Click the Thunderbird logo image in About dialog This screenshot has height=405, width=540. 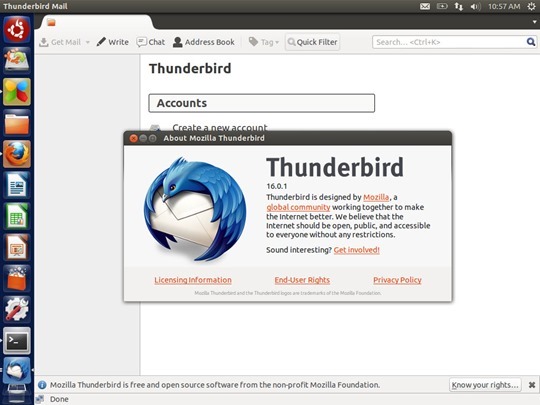pyautogui.click(x=195, y=209)
